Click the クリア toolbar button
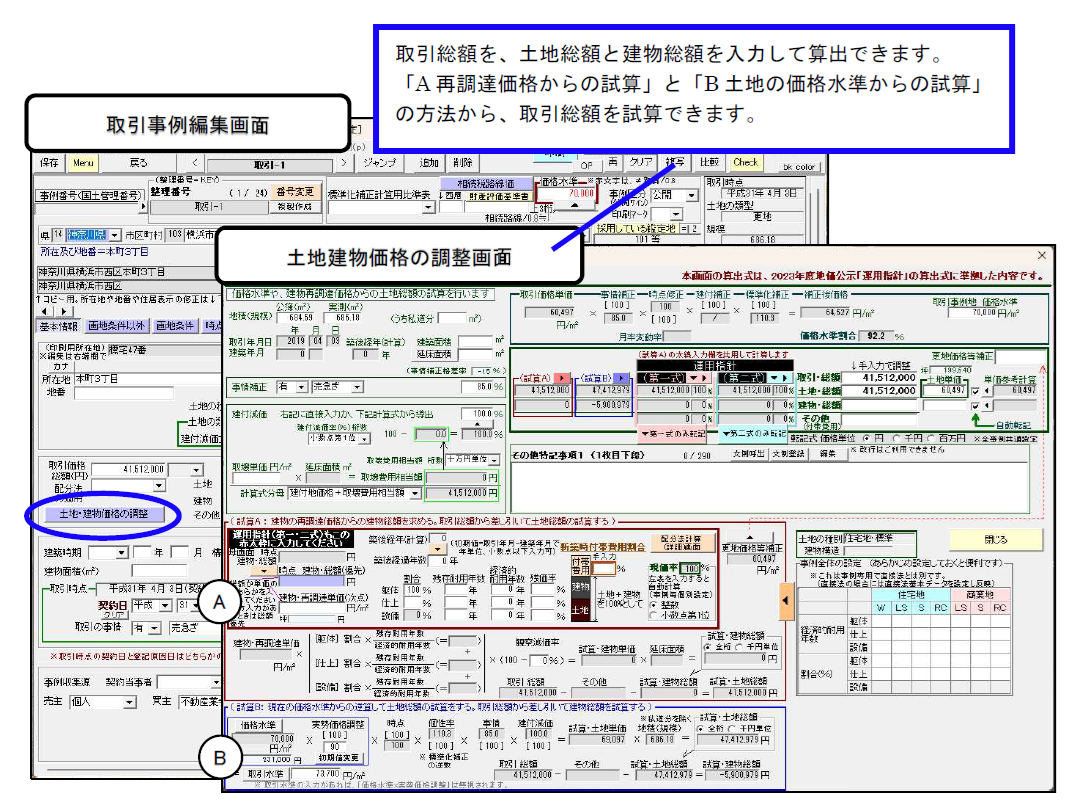The height and width of the screenshot is (808, 1074). point(641,162)
